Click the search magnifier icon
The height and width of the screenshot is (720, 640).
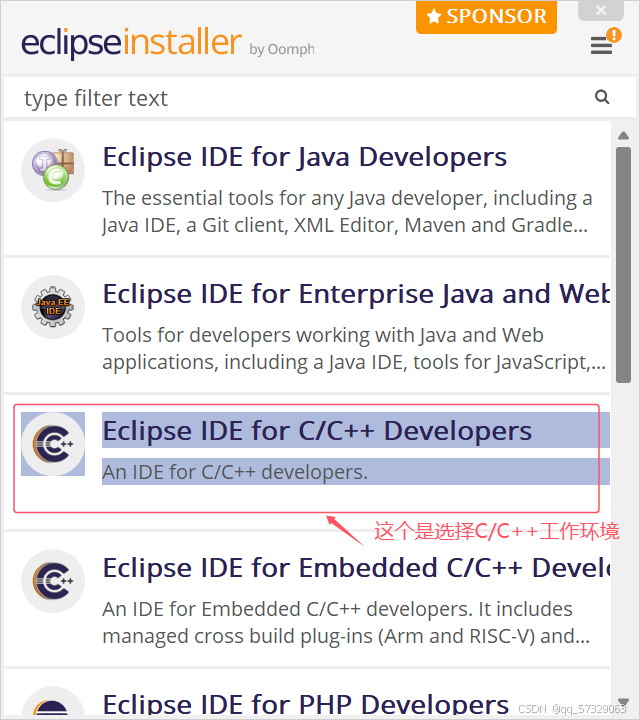point(602,97)
